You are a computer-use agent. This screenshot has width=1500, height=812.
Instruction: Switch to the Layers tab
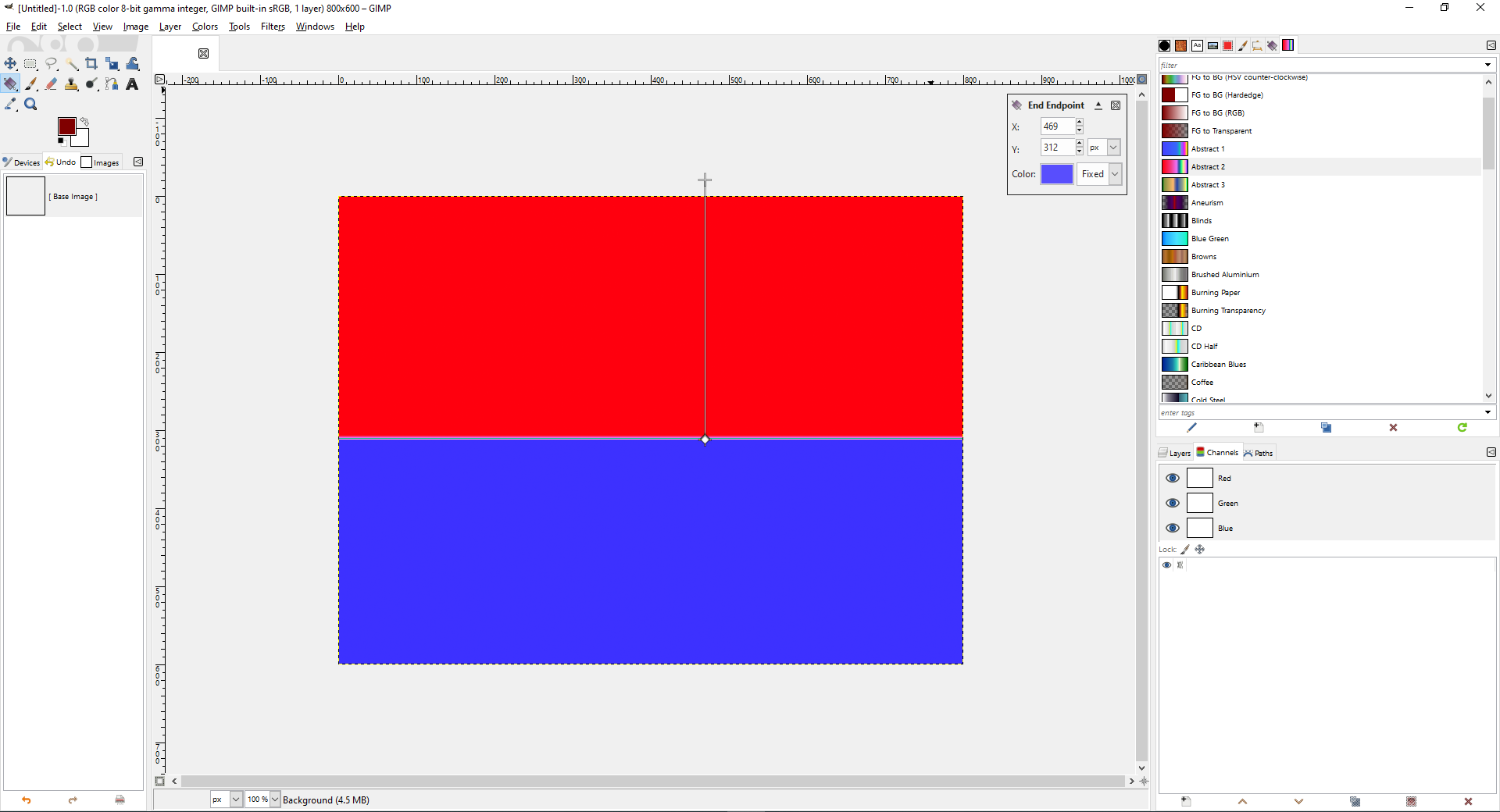point(1175,453)
